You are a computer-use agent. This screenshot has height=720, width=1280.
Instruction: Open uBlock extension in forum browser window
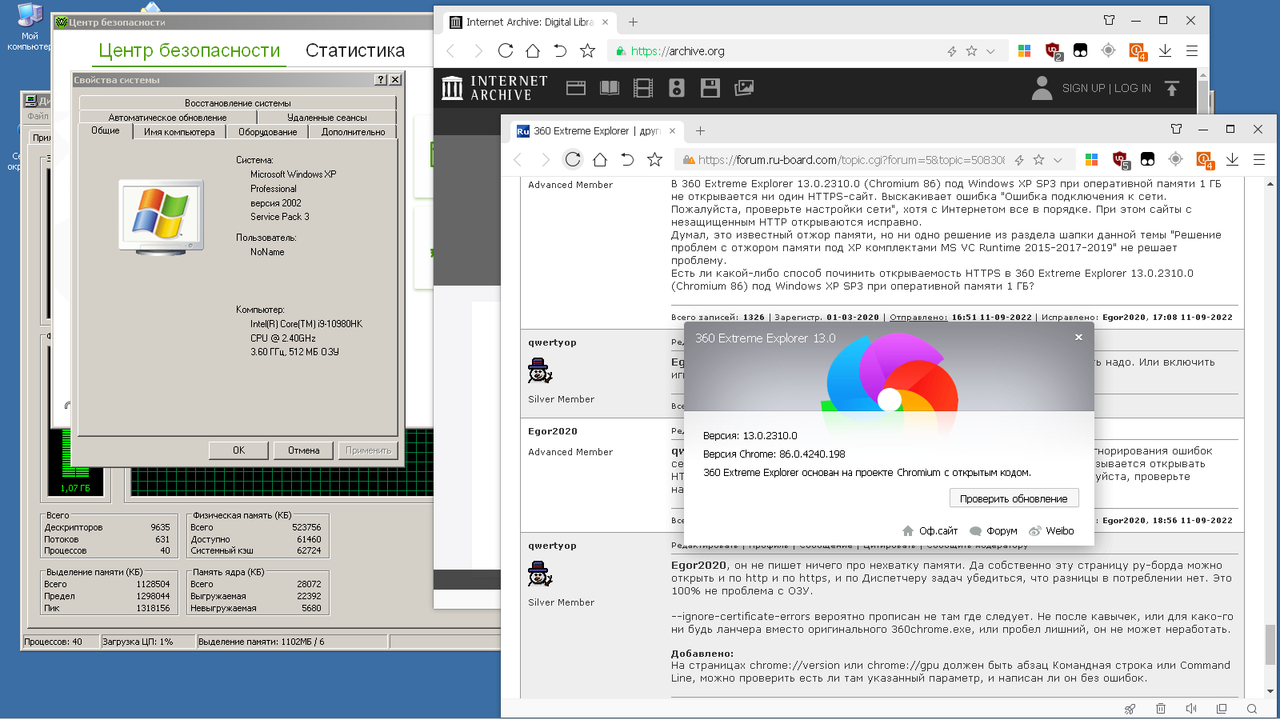tap(1120, 159)
